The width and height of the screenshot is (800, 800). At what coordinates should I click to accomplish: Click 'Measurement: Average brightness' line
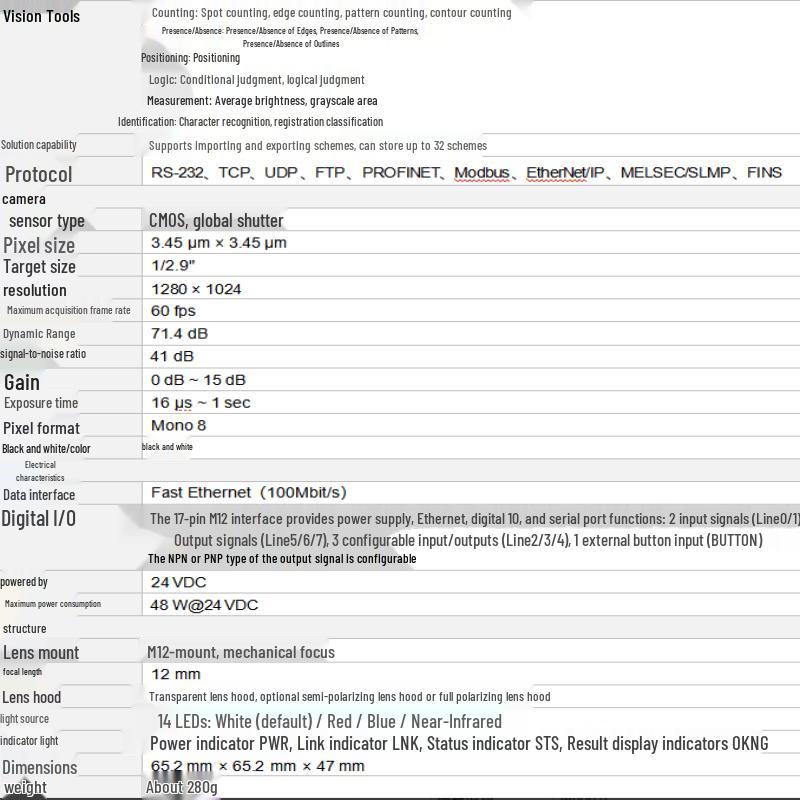pos(262,101)
